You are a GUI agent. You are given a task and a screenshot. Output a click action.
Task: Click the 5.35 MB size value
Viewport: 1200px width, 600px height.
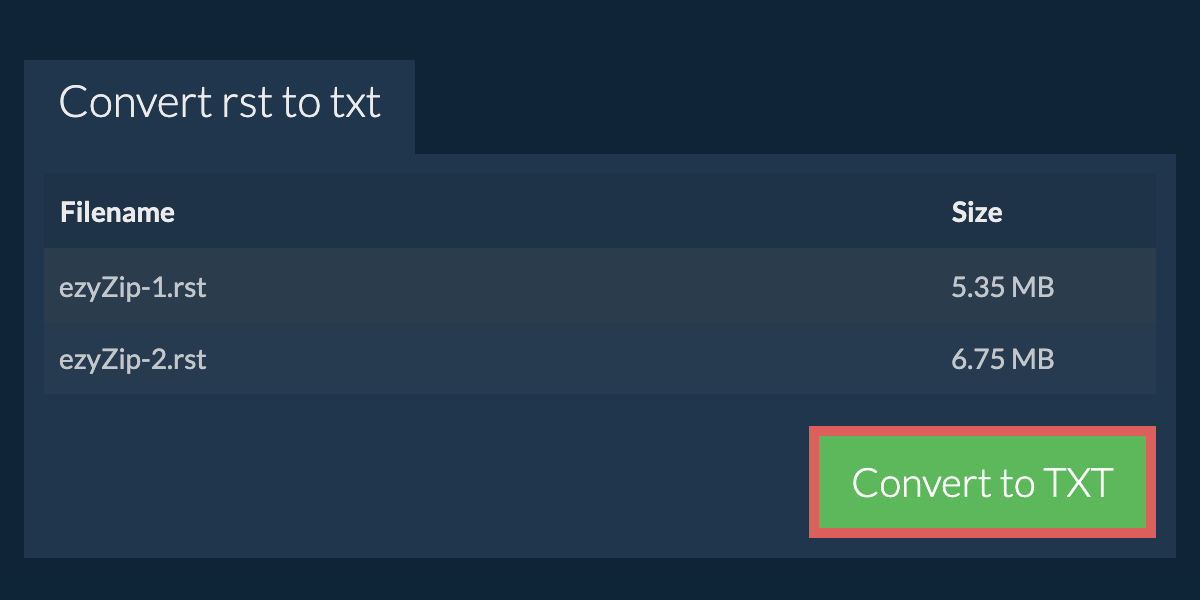[x=1002, y=288]
